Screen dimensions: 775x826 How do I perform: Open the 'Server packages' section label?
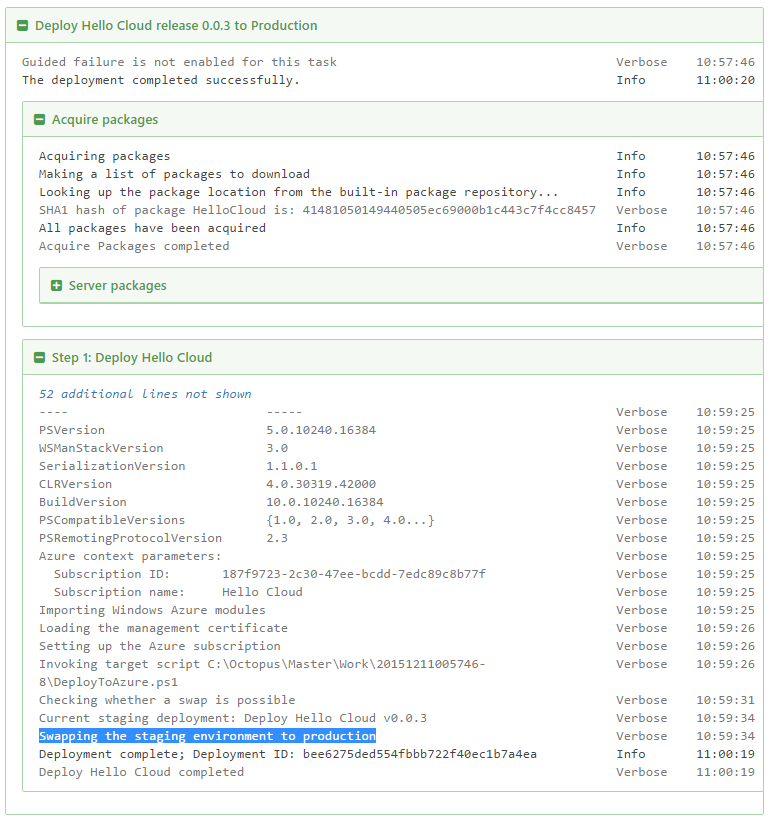point(117,286)
